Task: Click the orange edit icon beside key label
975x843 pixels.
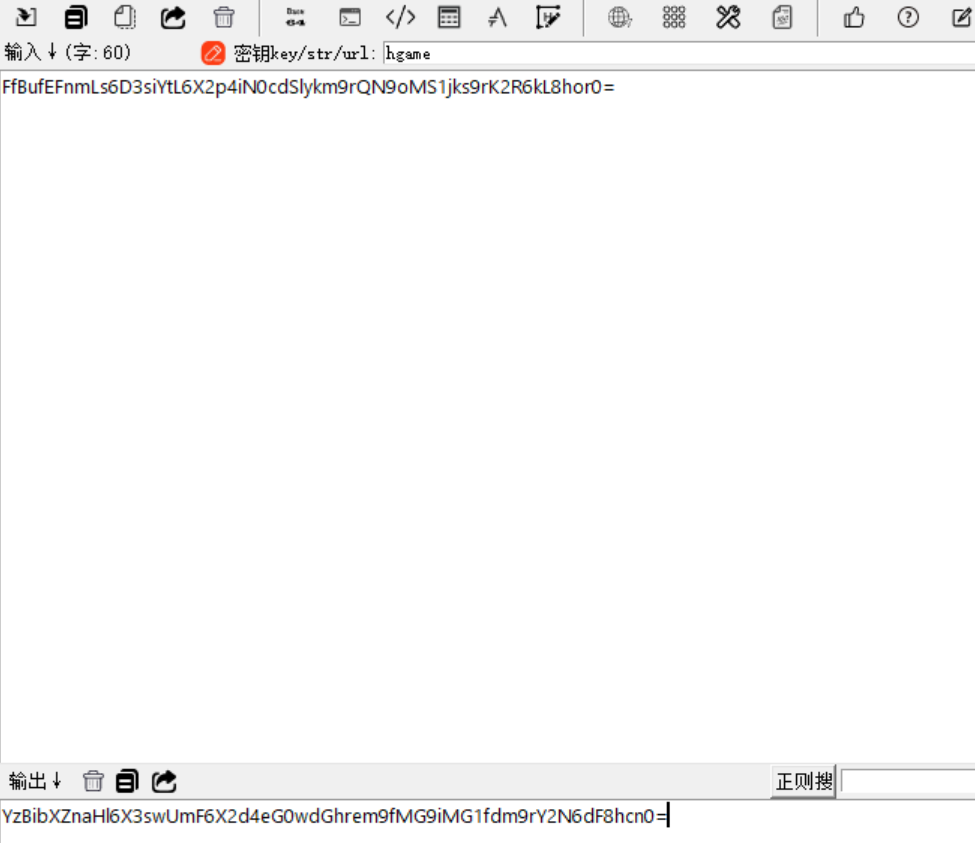Action: pyautogui.click(x=213, y=53)
